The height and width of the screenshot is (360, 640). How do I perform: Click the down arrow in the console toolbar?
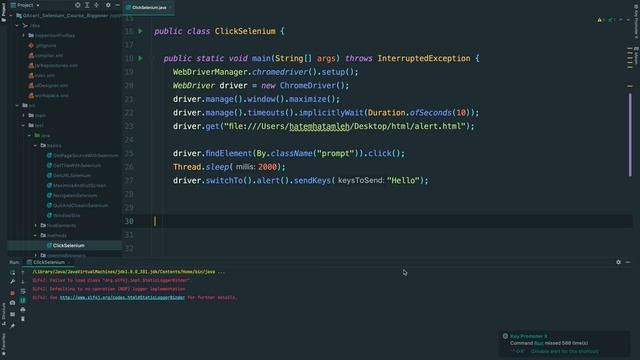coord(23,281)
